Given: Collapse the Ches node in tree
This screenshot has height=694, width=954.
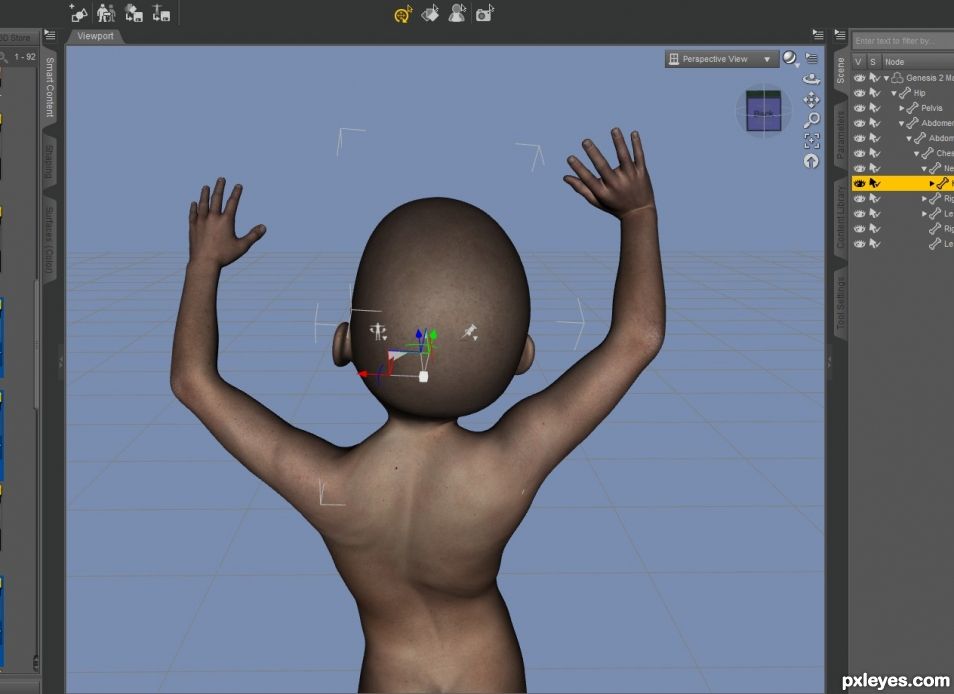Looking at the screenshot, I should tap(916, 154).
